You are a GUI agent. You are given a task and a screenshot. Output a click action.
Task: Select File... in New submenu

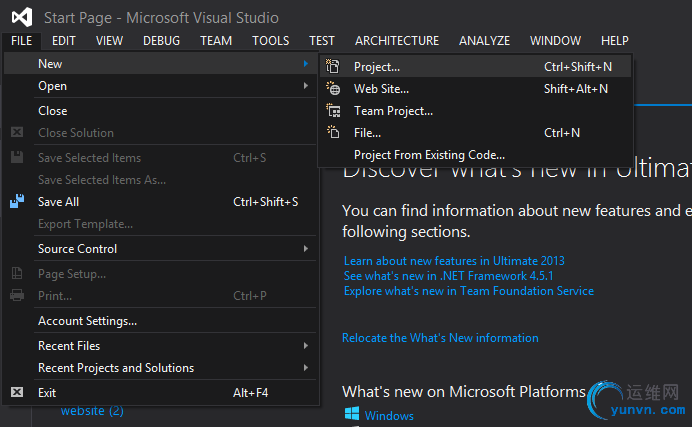tap(476, 133)
